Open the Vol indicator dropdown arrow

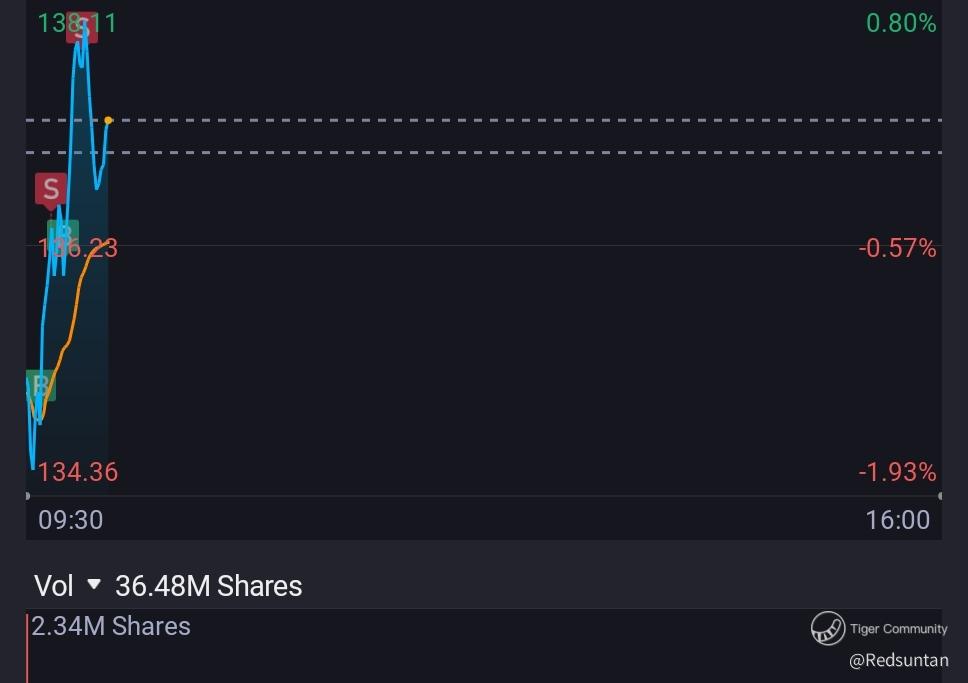click(94, 584)
